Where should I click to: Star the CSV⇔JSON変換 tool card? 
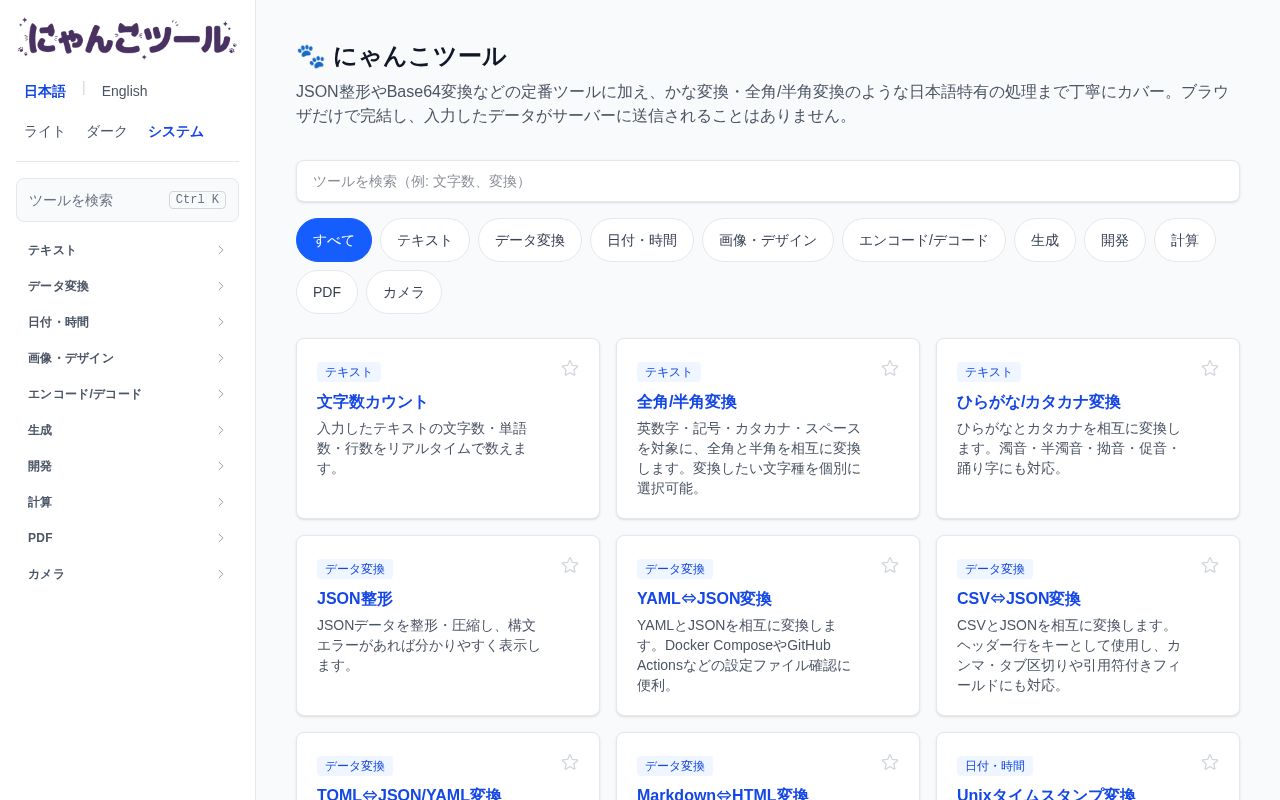pos(1210,565)
